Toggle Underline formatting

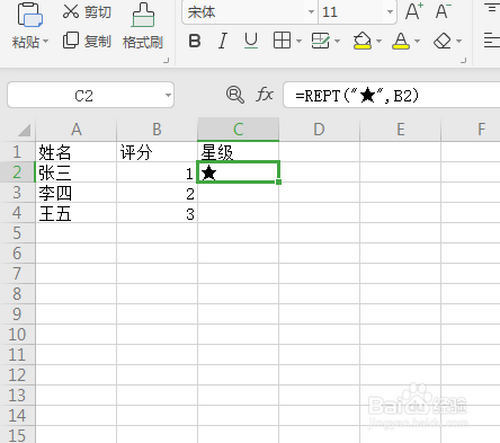(x=251, y=41)
